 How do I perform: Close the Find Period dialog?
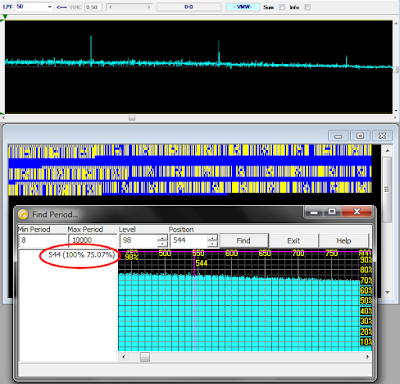point(357,212)
